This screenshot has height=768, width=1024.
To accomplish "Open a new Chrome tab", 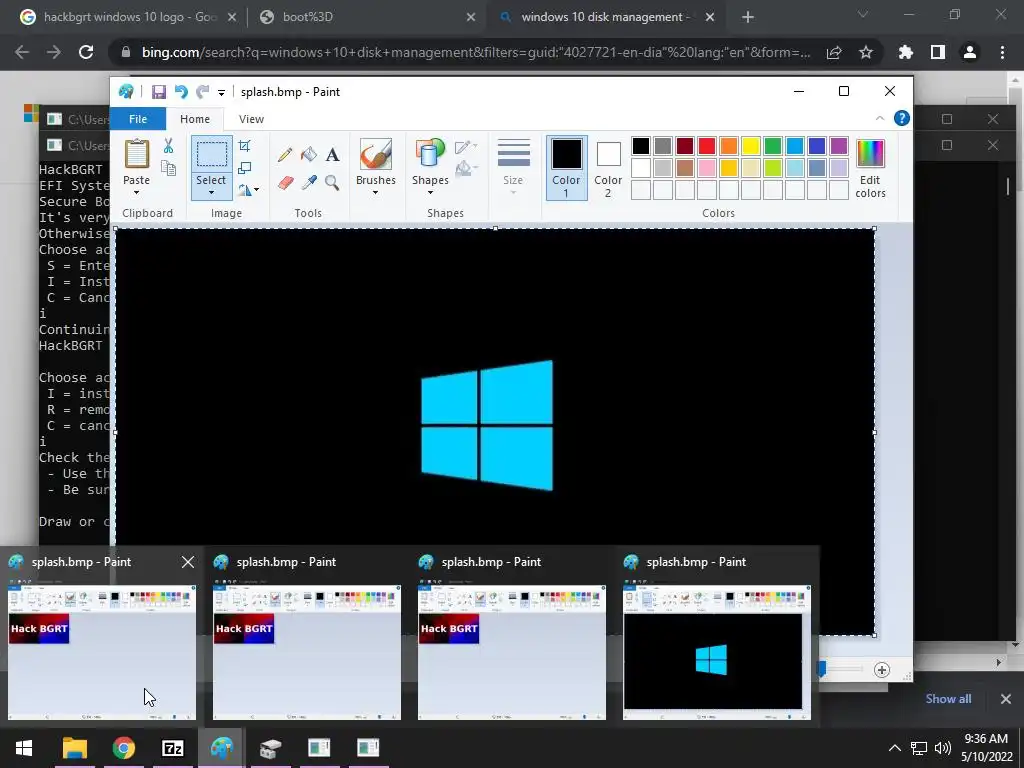I will coord(748,17).
